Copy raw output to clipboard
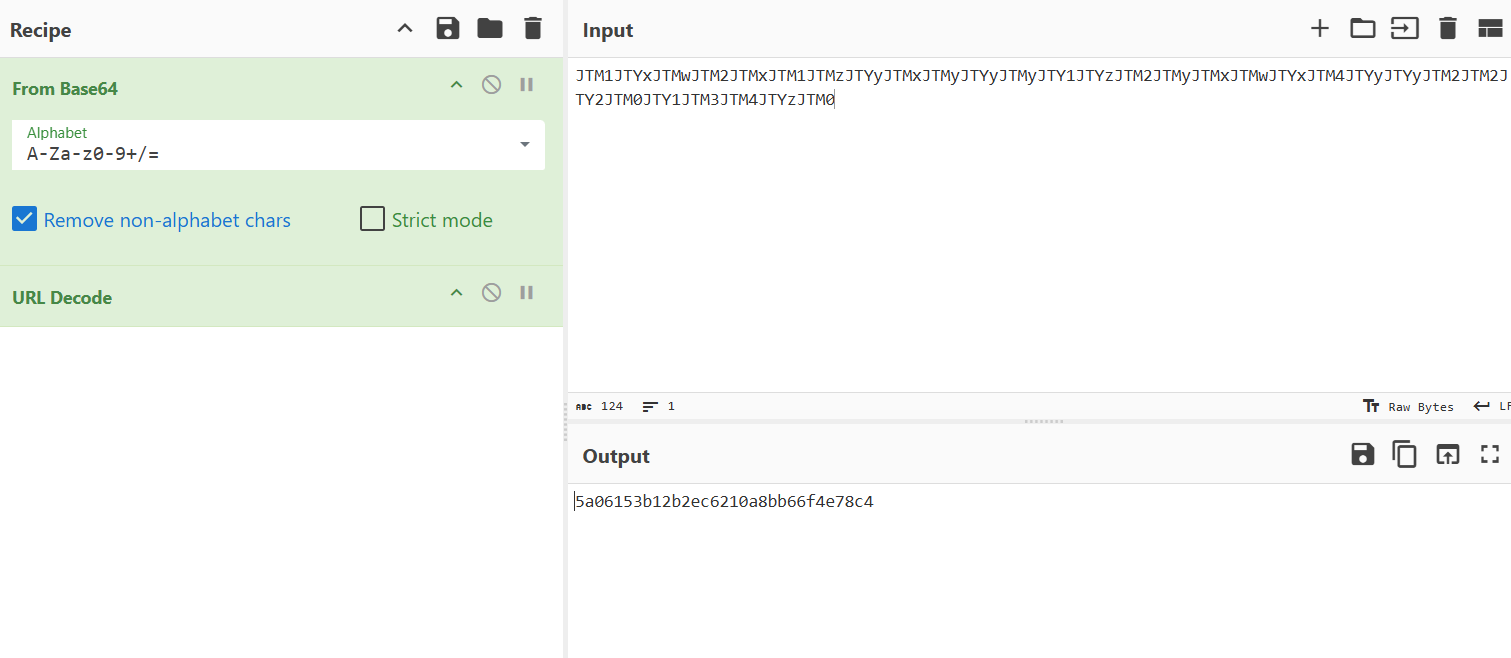1511x658 pixels. pos(1405,455)
